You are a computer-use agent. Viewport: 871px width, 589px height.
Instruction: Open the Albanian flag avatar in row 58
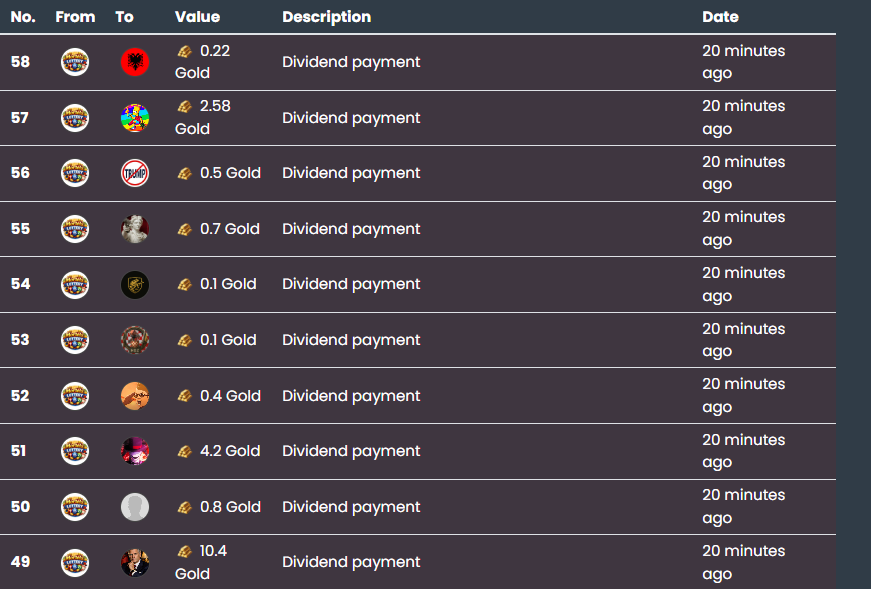tap(135, 62)
